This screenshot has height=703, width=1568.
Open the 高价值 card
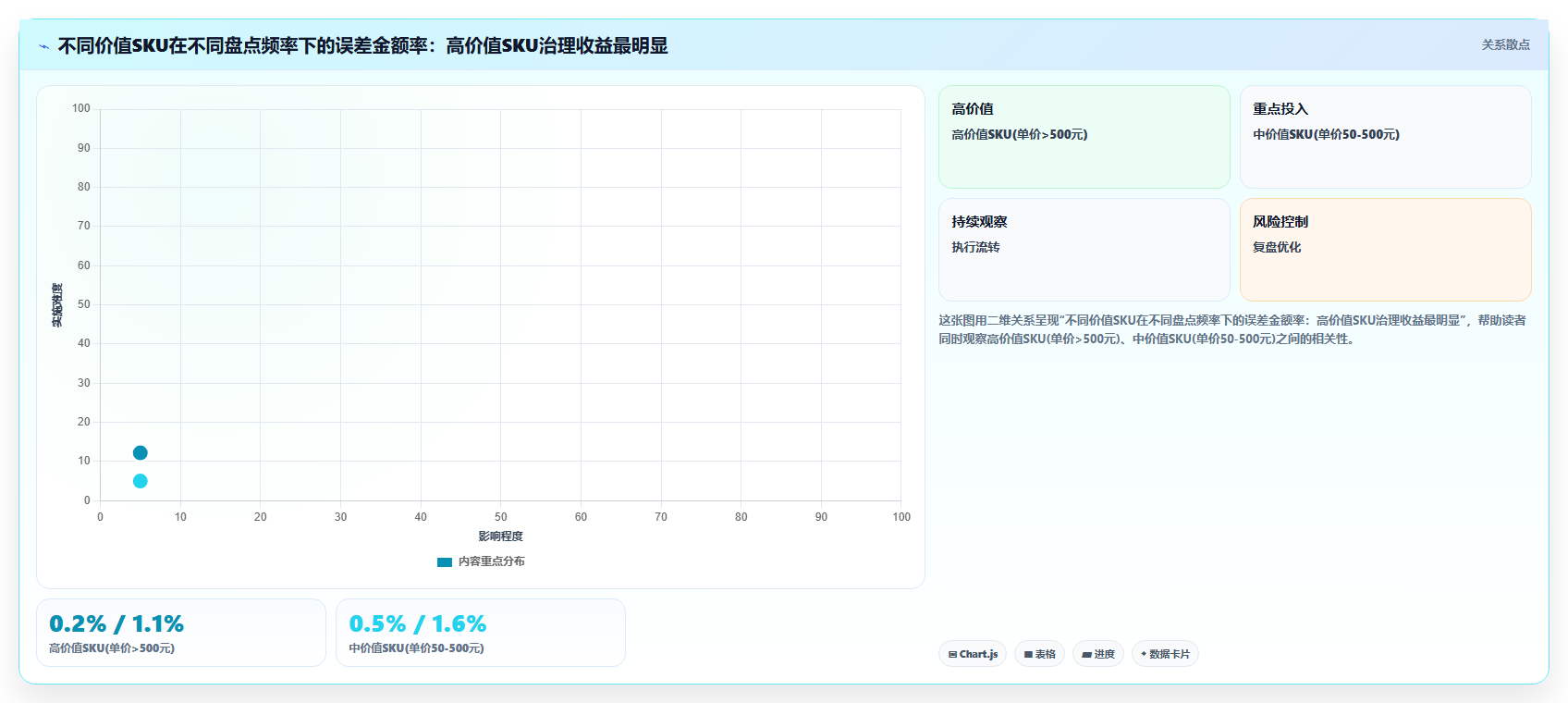tap(1084, 137)
